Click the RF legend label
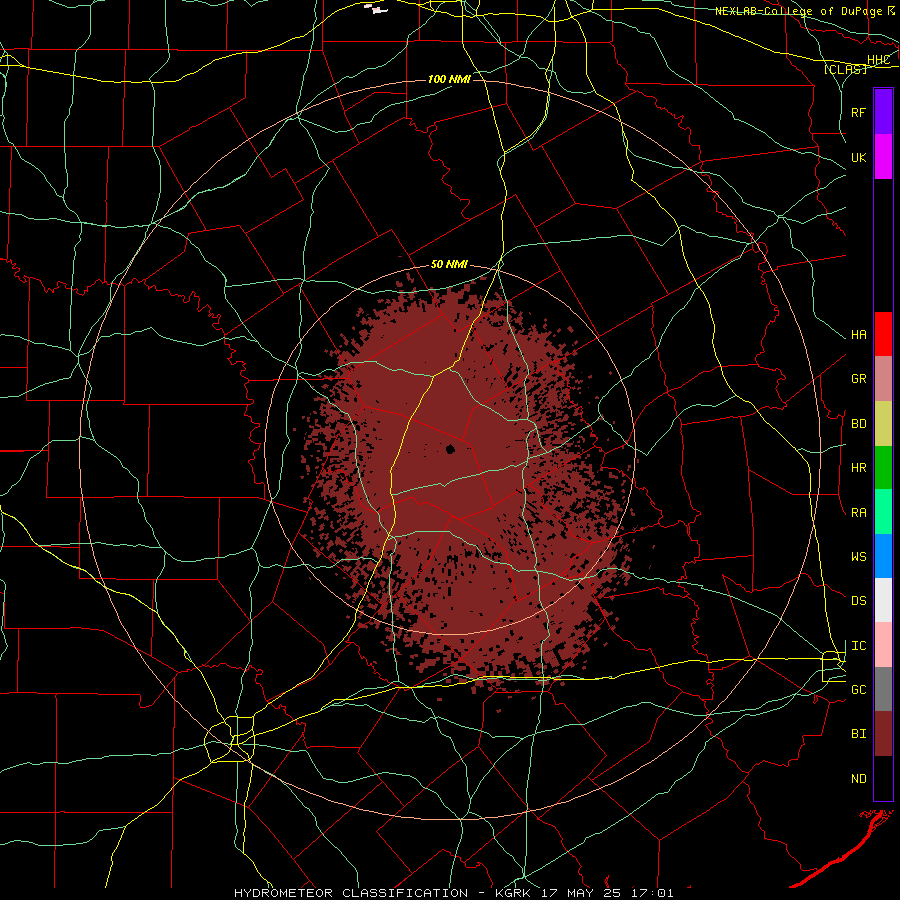The height and width of the screenshot is (900, 900). pyautogui.click(x=859, y=112)
